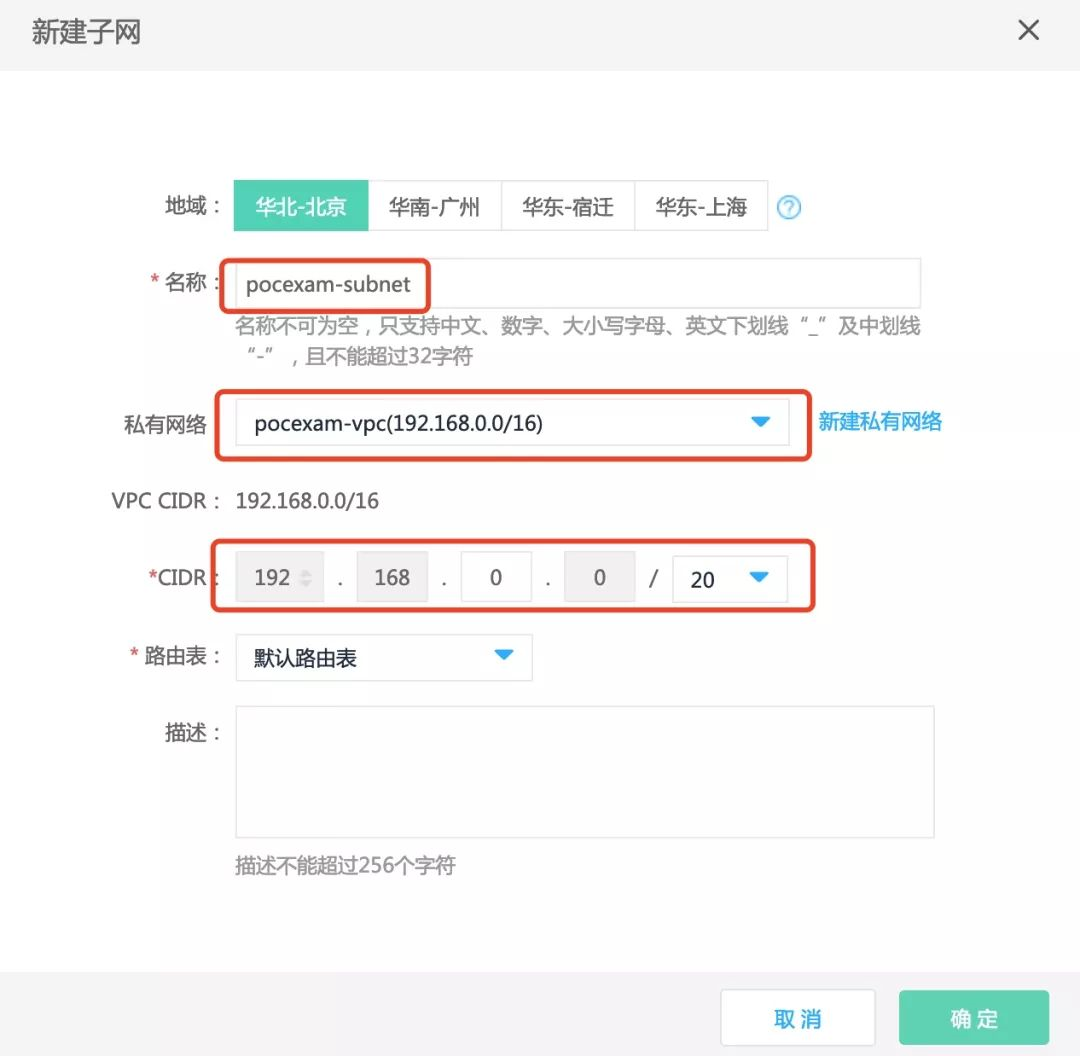The height and width of the screenshot is (1056, 1080).
Task: Open the pocexam-vpc private network dropdown
Action: point(510,422)
